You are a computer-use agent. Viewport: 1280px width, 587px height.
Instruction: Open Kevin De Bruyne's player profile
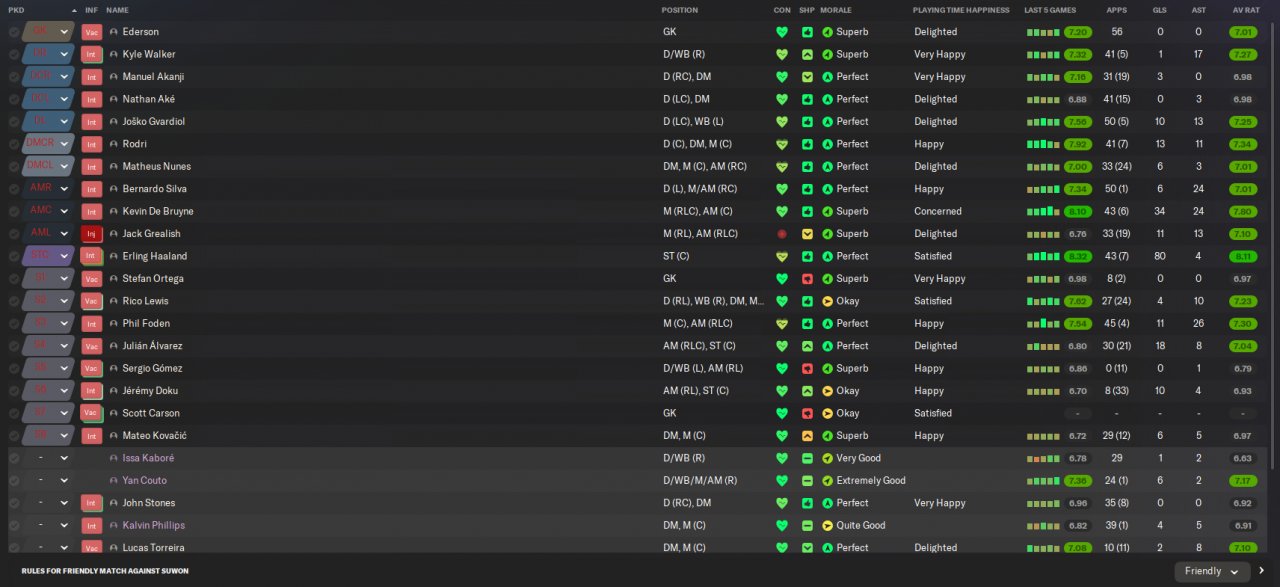tap(158, 211)
